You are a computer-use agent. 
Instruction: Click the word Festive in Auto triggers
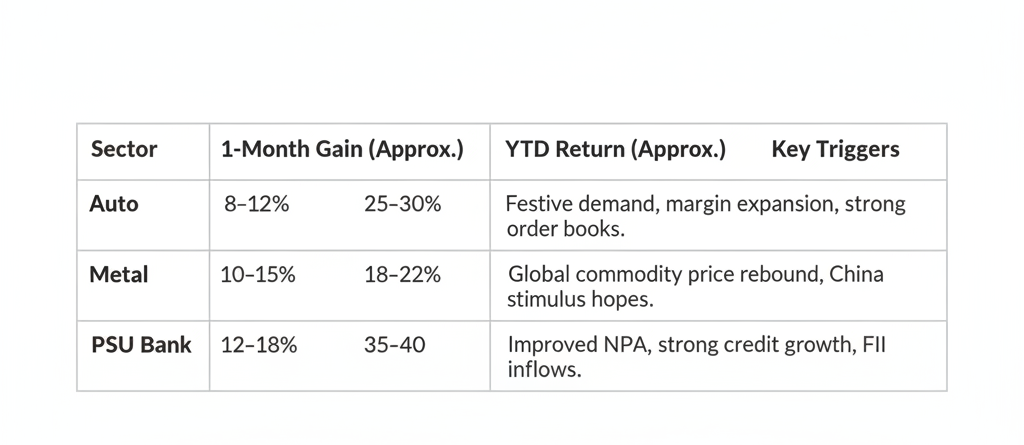tap(539, 204)
